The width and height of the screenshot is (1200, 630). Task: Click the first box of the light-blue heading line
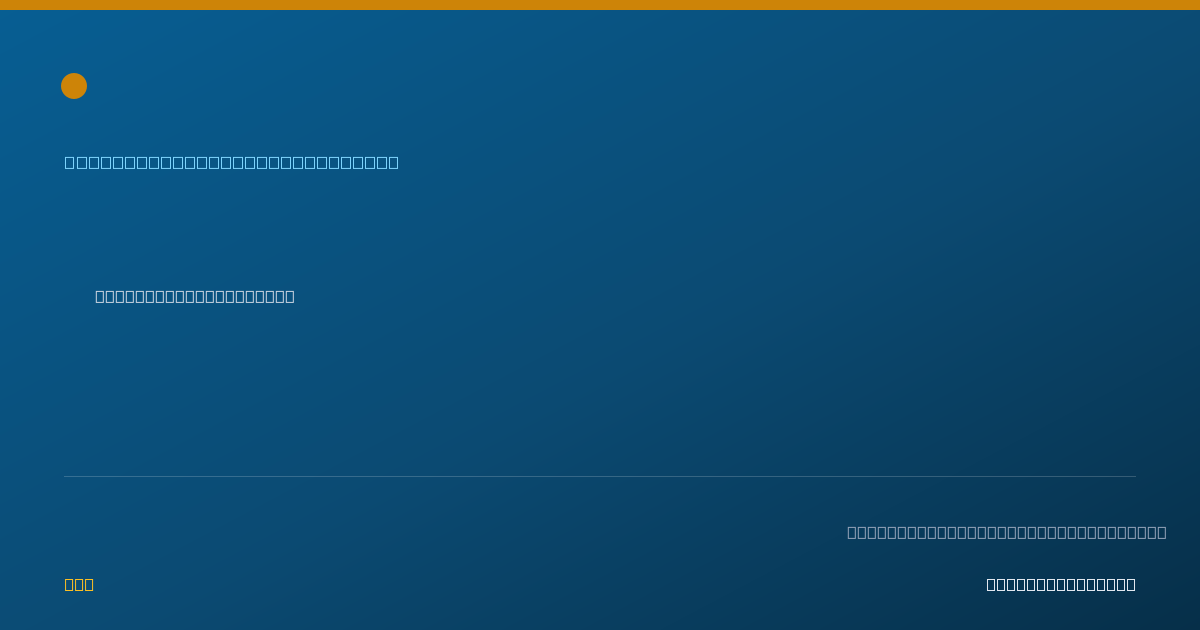[x=69, y=162]
